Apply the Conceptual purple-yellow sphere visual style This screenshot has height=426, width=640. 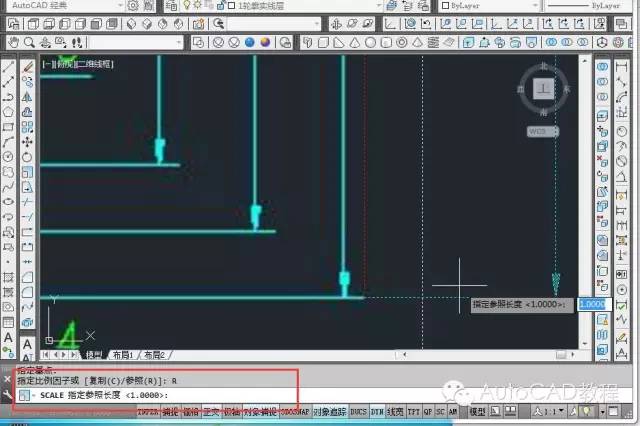265,42
